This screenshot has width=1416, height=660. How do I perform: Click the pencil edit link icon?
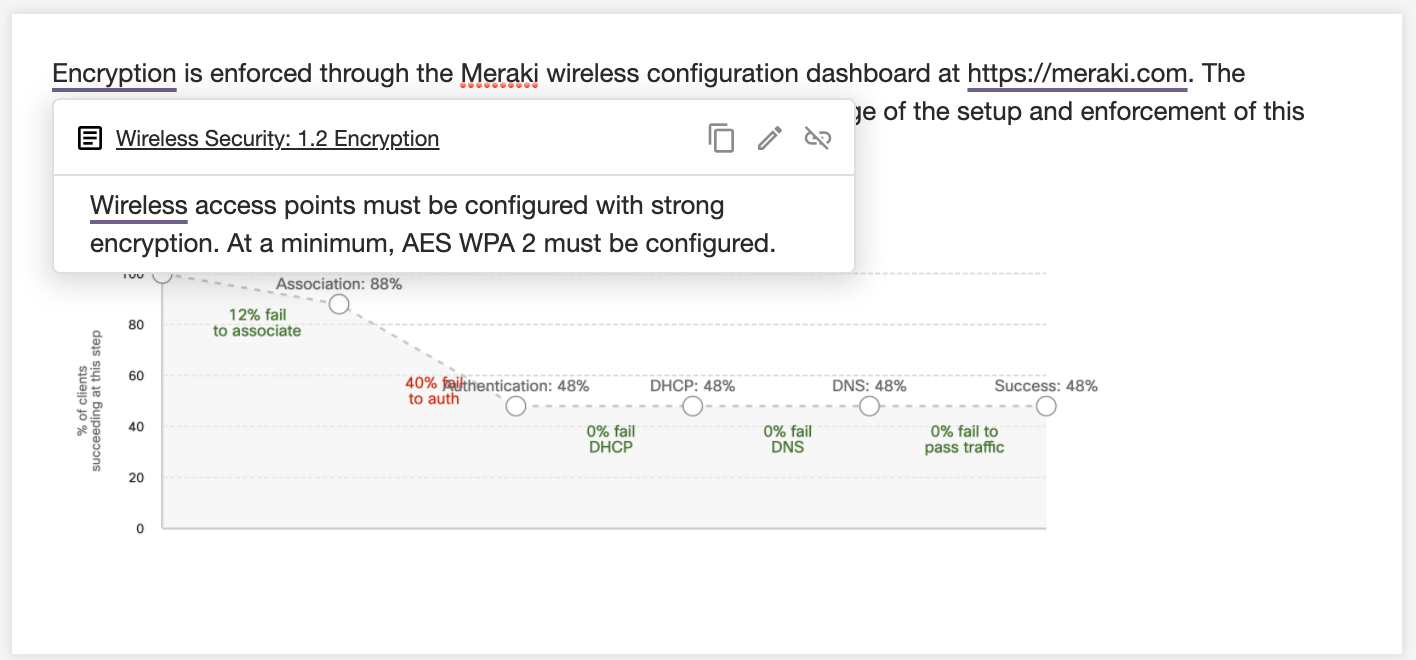(769, 138)
